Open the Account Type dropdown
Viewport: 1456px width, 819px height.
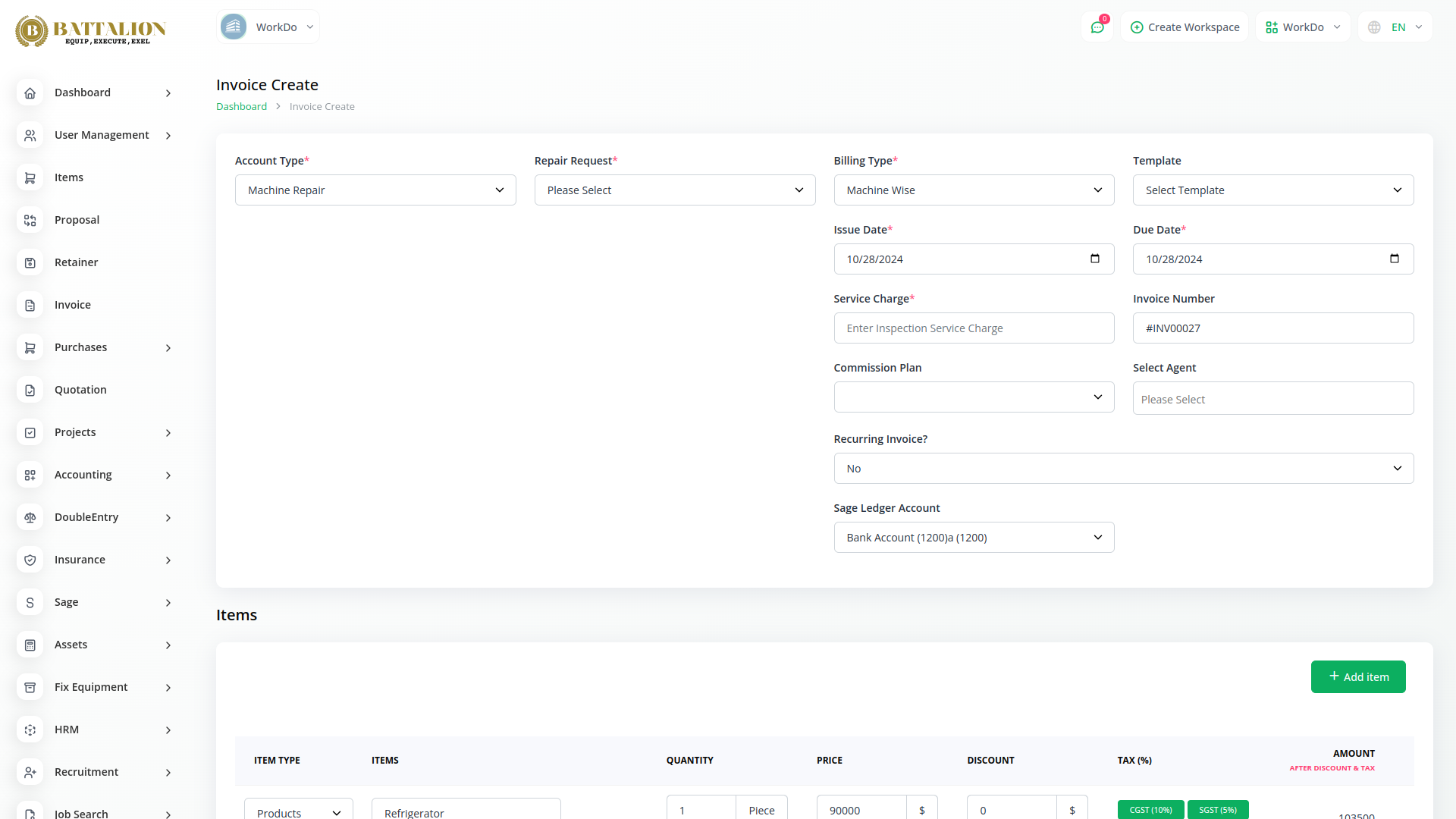(375, 190)
